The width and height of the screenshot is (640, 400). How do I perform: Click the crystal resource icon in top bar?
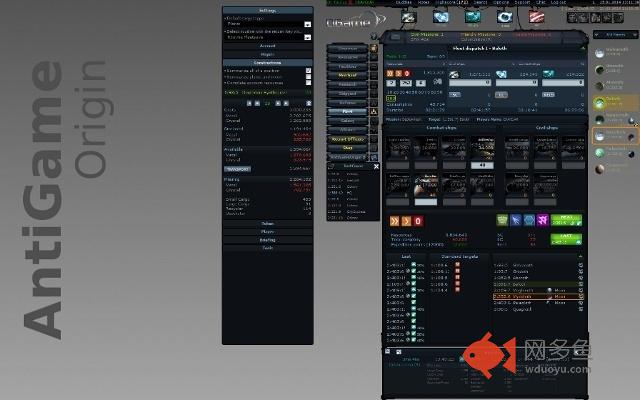[441, 17]
